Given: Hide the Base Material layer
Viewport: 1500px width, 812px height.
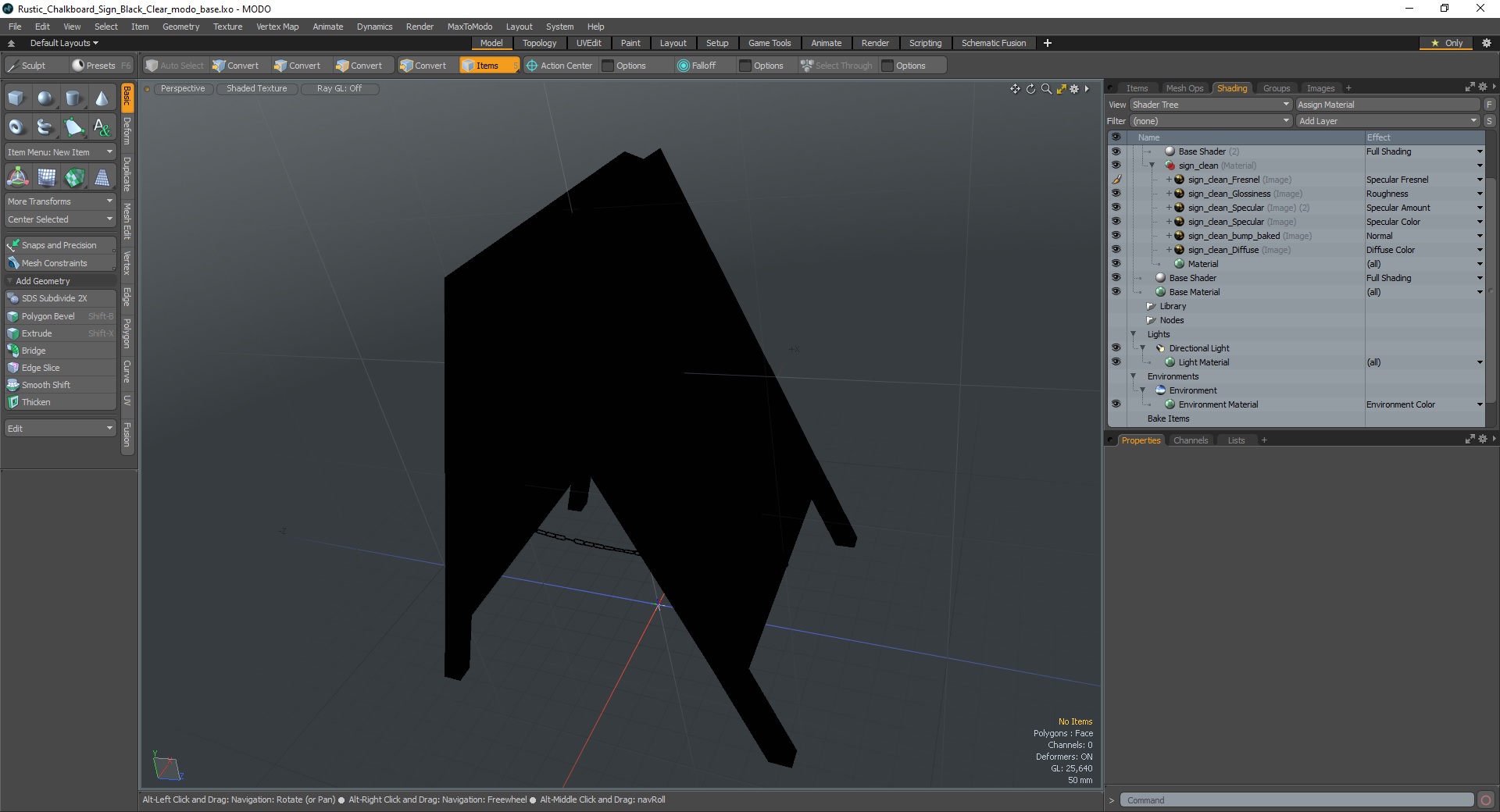Looking at the screenshot, I should coord(1116,292).
